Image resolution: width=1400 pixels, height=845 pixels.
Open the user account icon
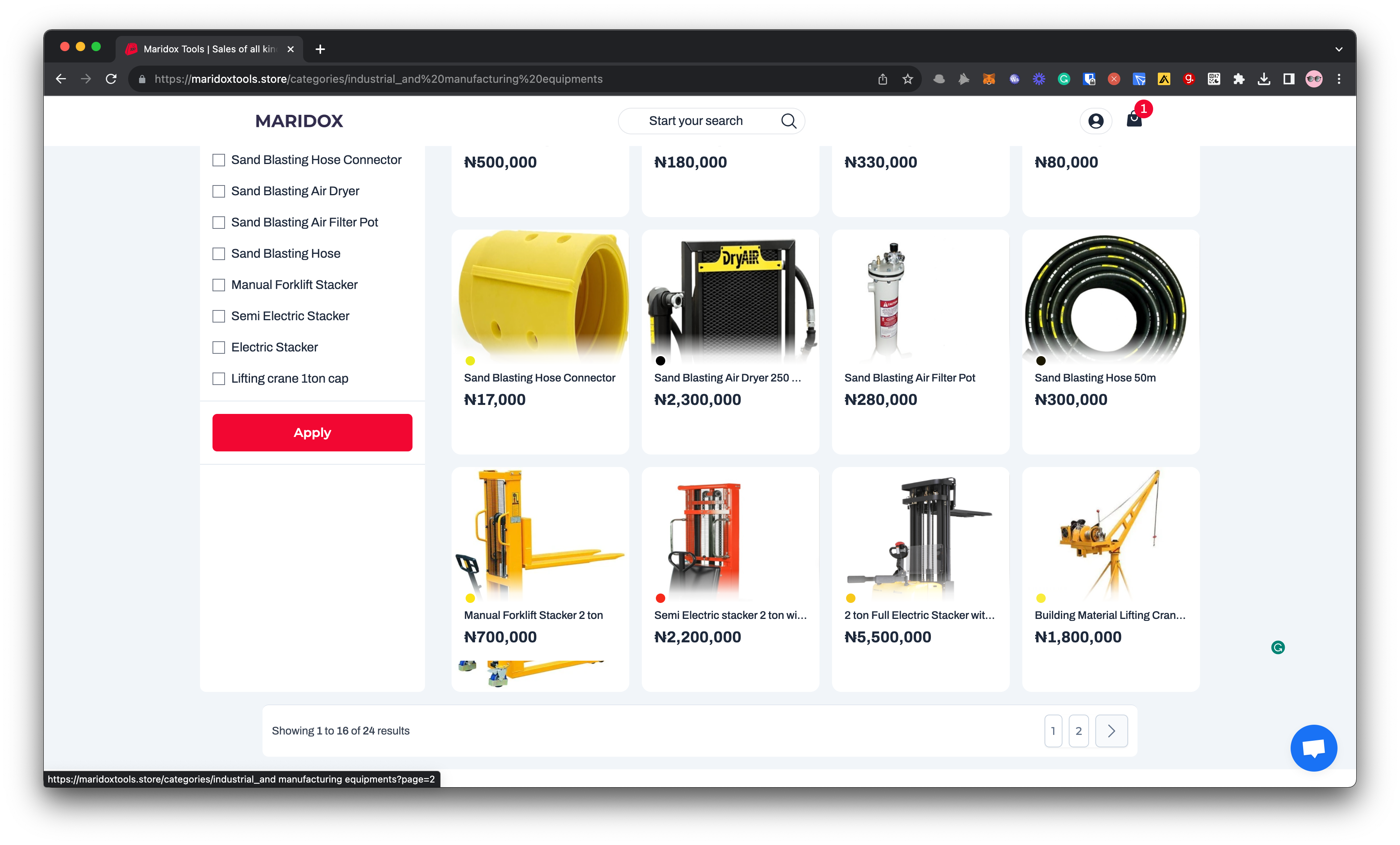(1095, 121)
